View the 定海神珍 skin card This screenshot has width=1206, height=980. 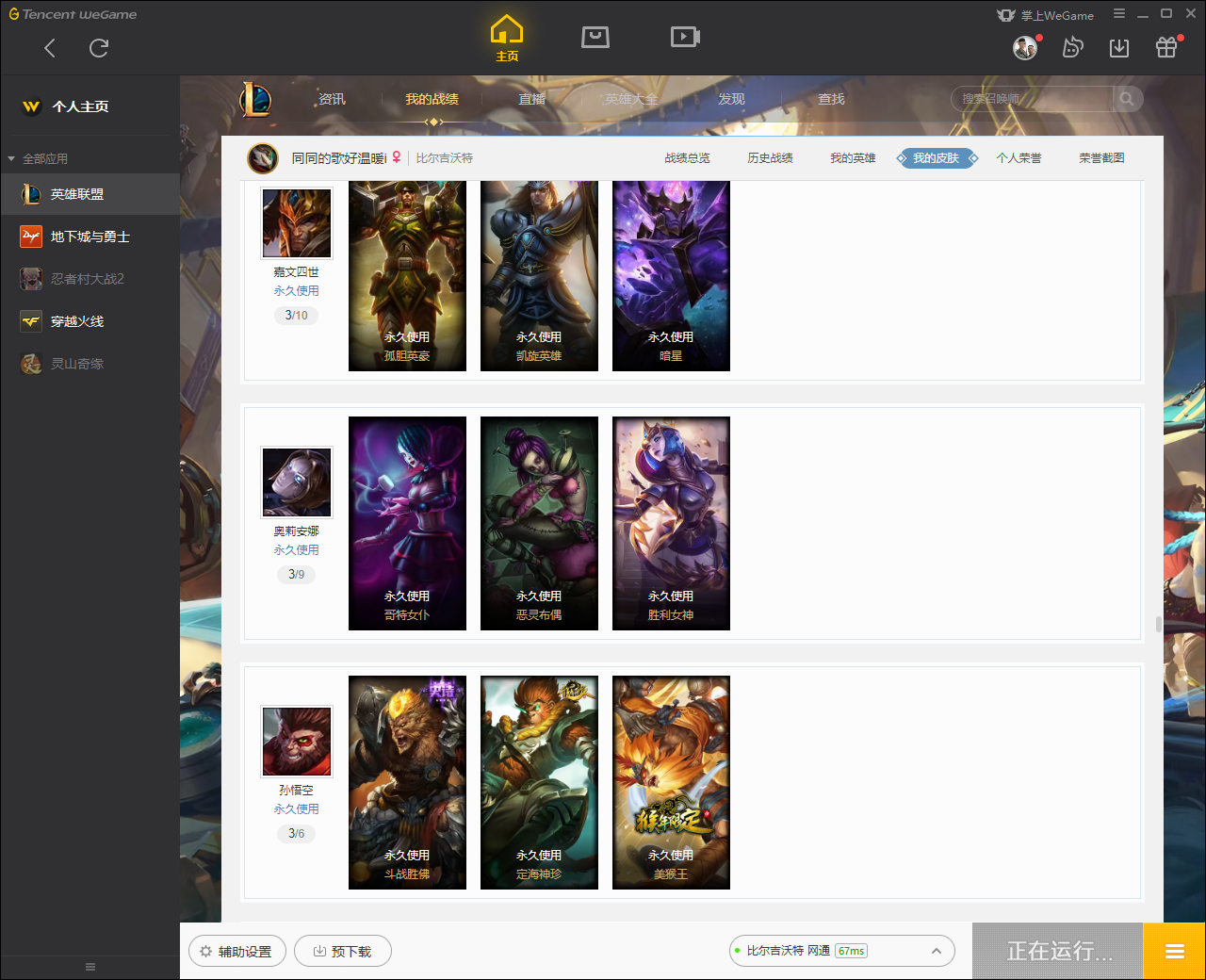[539, 782]
